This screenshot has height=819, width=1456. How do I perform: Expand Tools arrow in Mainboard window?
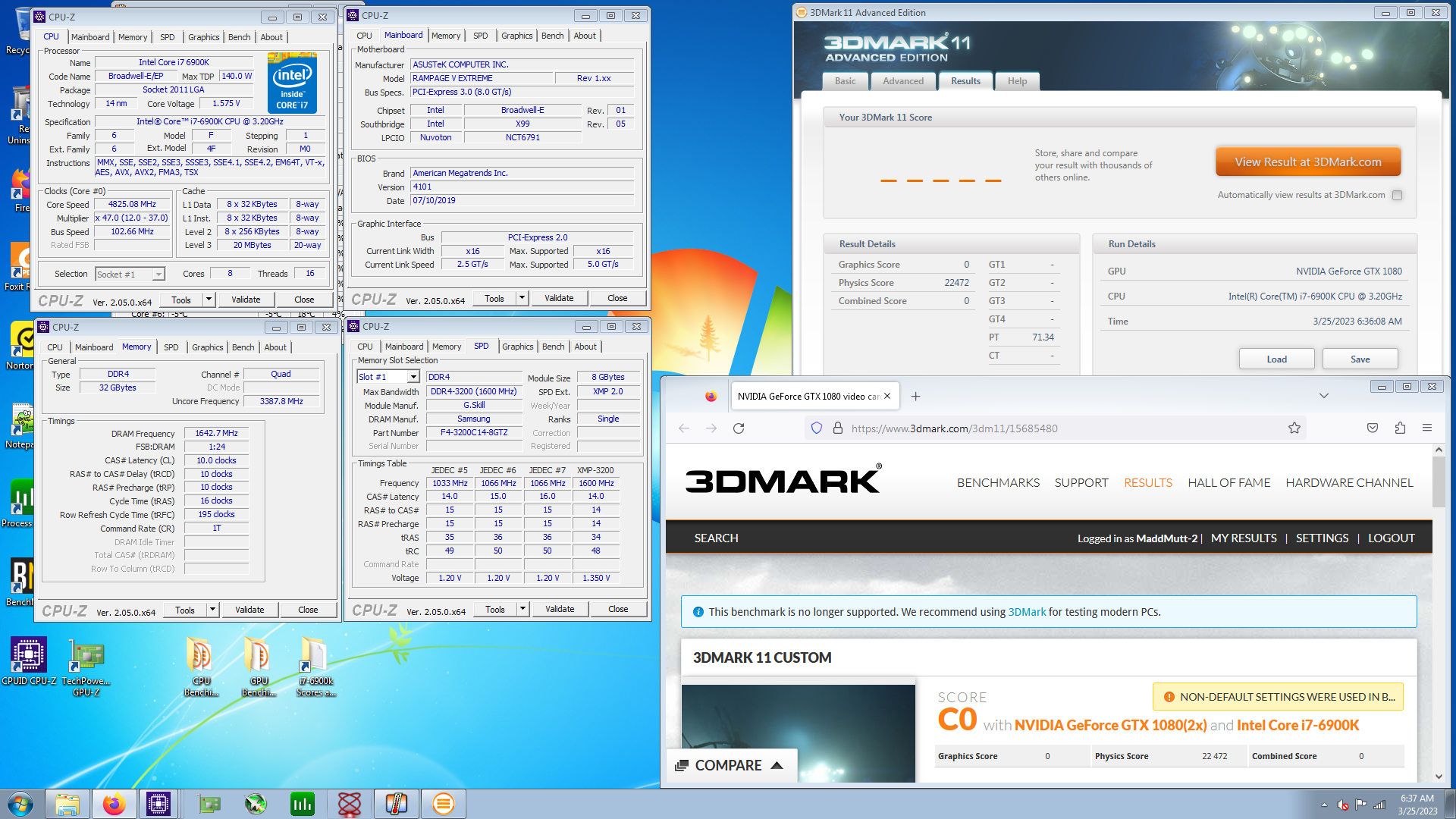click(522, 298)
